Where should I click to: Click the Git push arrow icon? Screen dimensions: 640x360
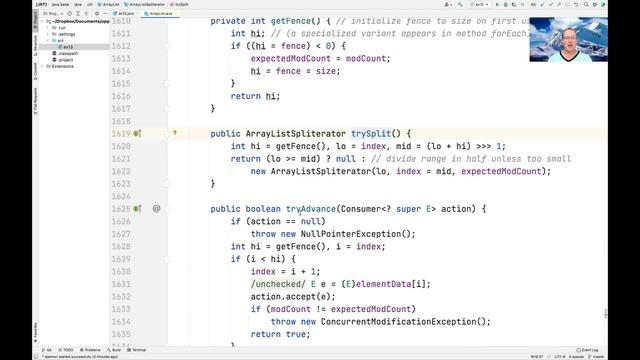(559, 4)
